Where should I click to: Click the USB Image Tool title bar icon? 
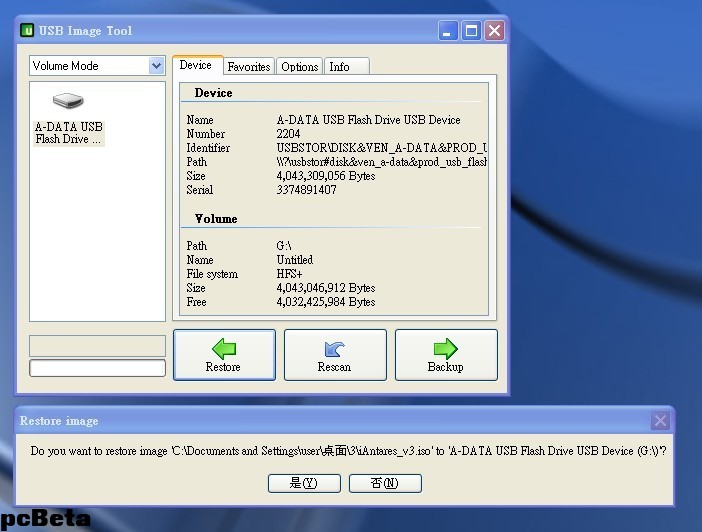[27, 30]
